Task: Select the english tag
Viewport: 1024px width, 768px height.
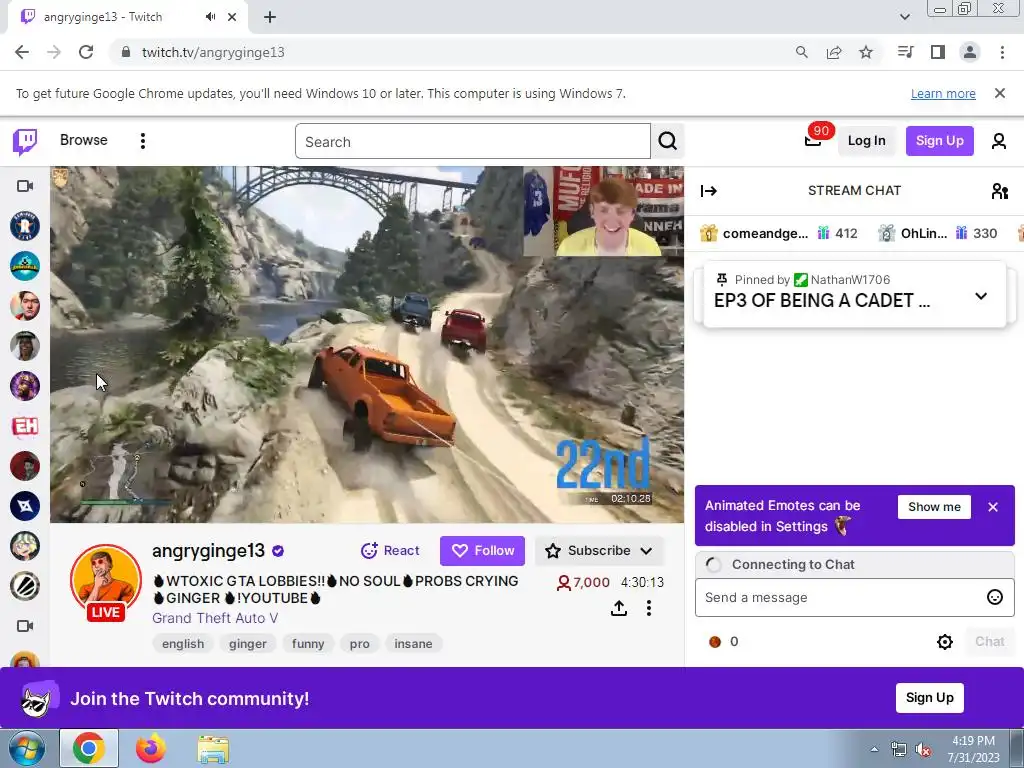Action: tap(183, 644)
